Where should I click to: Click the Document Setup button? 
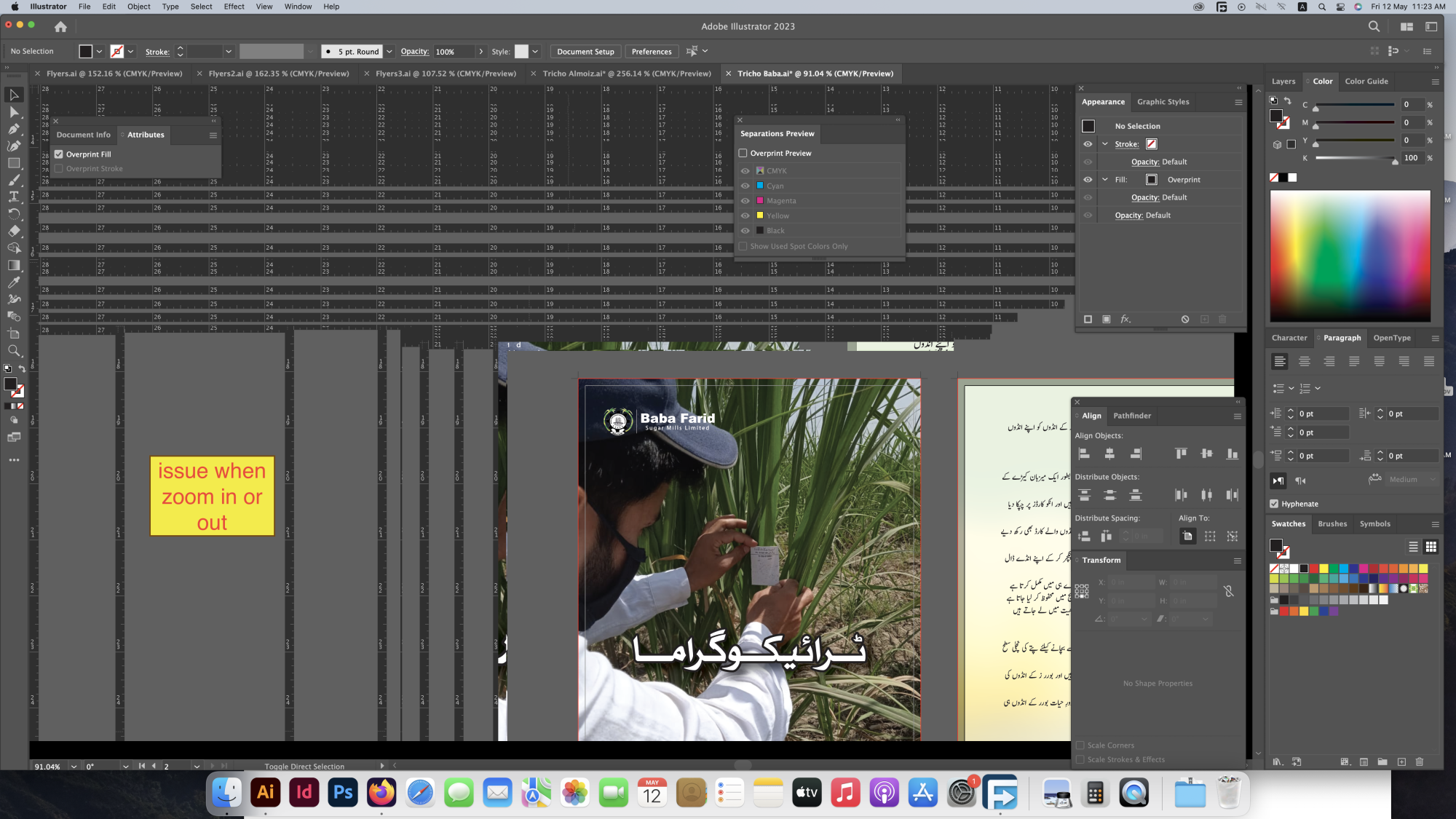pos(585,52)
